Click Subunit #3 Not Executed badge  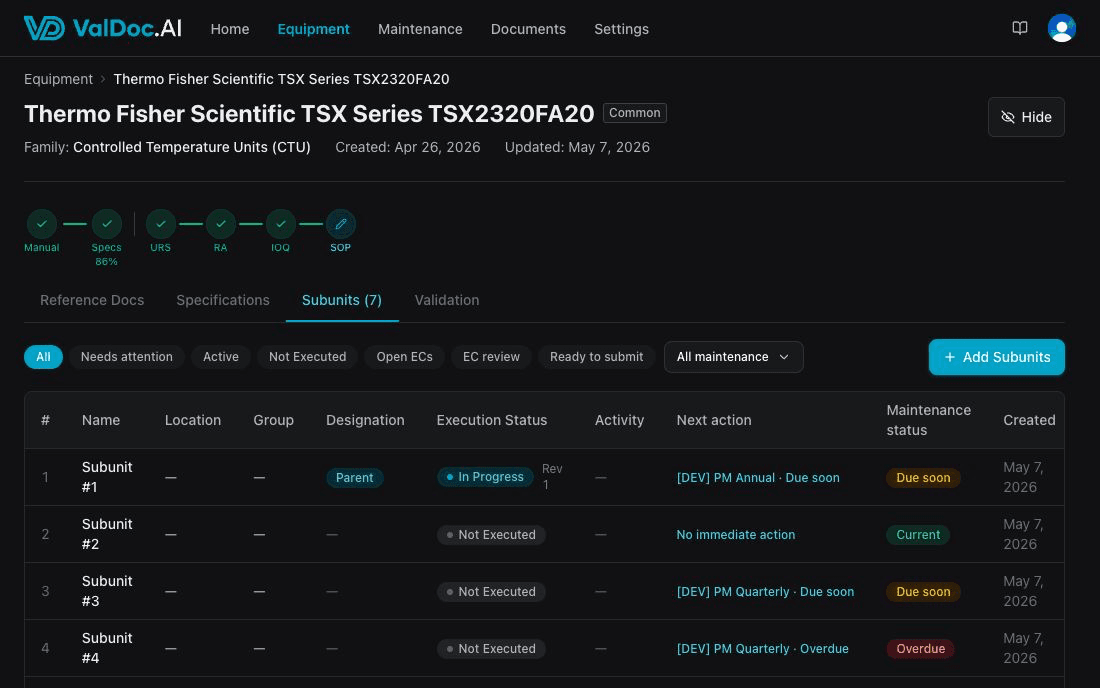click(x=490, y=591)
